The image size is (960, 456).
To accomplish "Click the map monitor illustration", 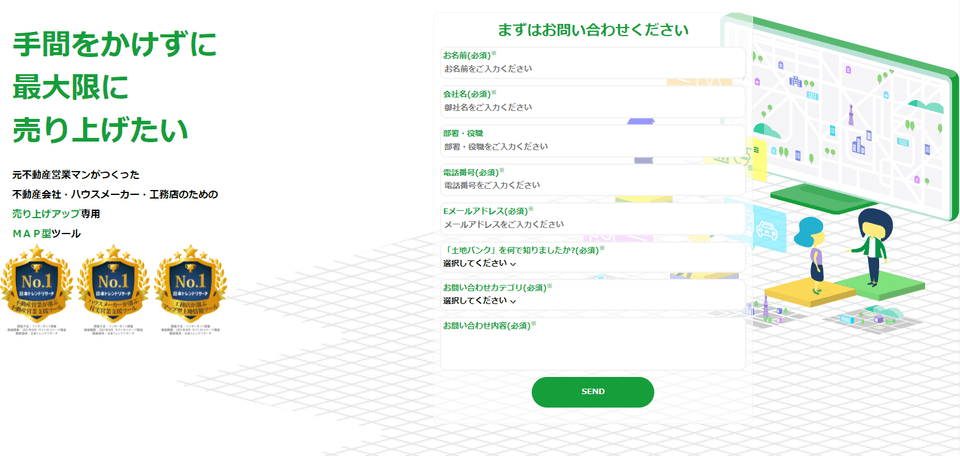I will click(x=850, y=110).
